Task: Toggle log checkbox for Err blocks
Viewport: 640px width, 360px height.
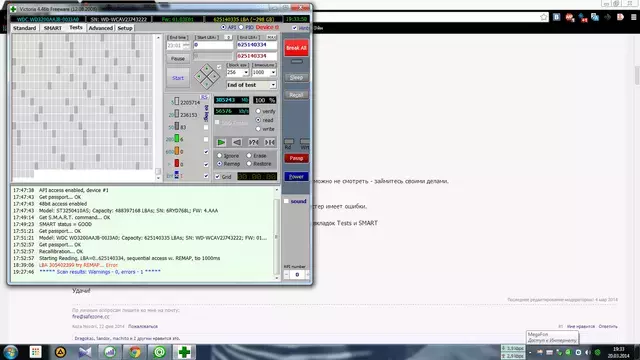Action: pyautogui.click(x=206, y=176)
